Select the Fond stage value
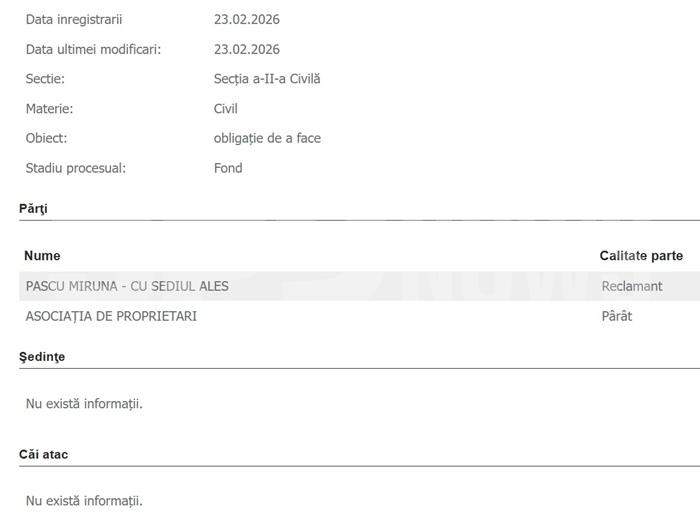 pyautogui.click(x=228, y=168)
